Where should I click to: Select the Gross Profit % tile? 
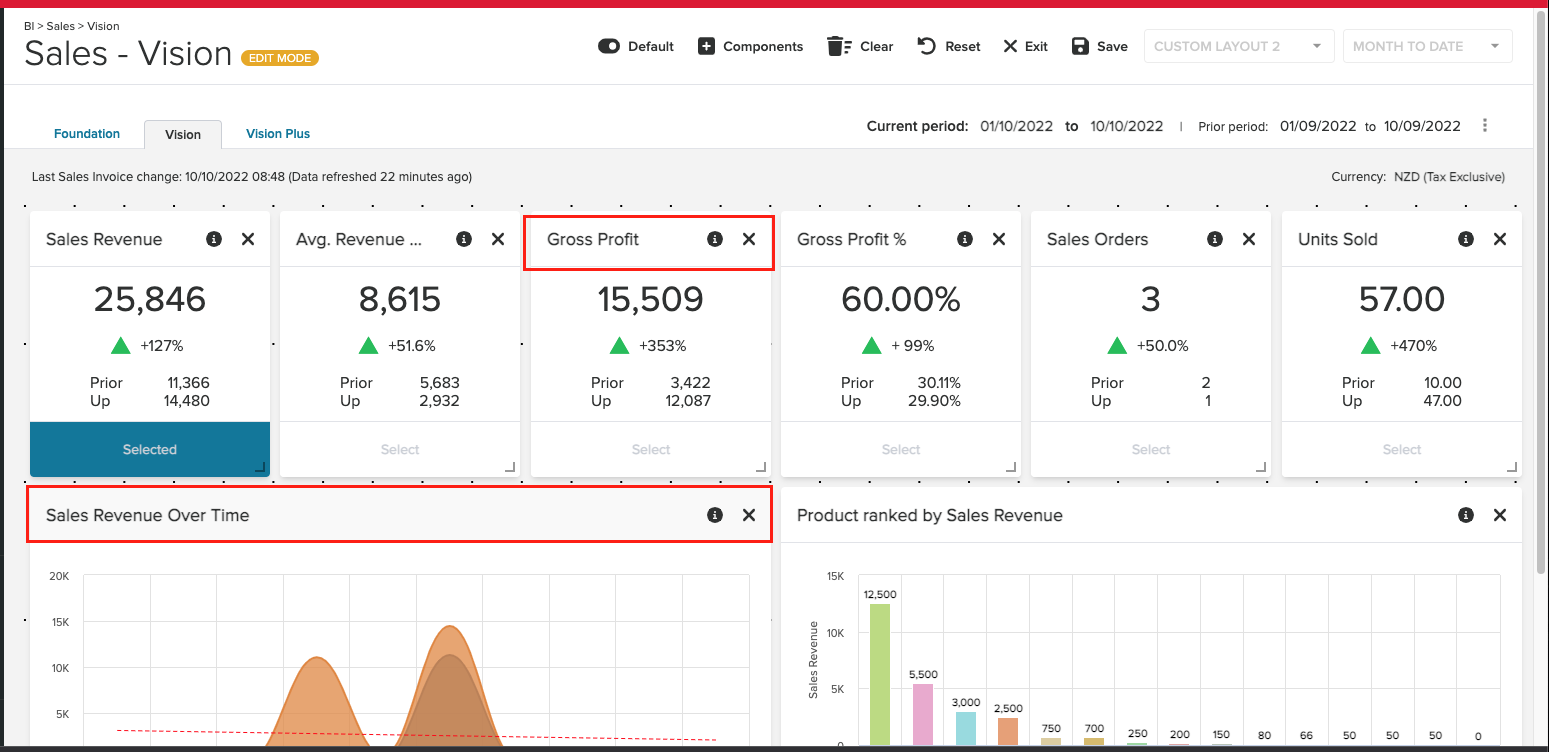900,449
